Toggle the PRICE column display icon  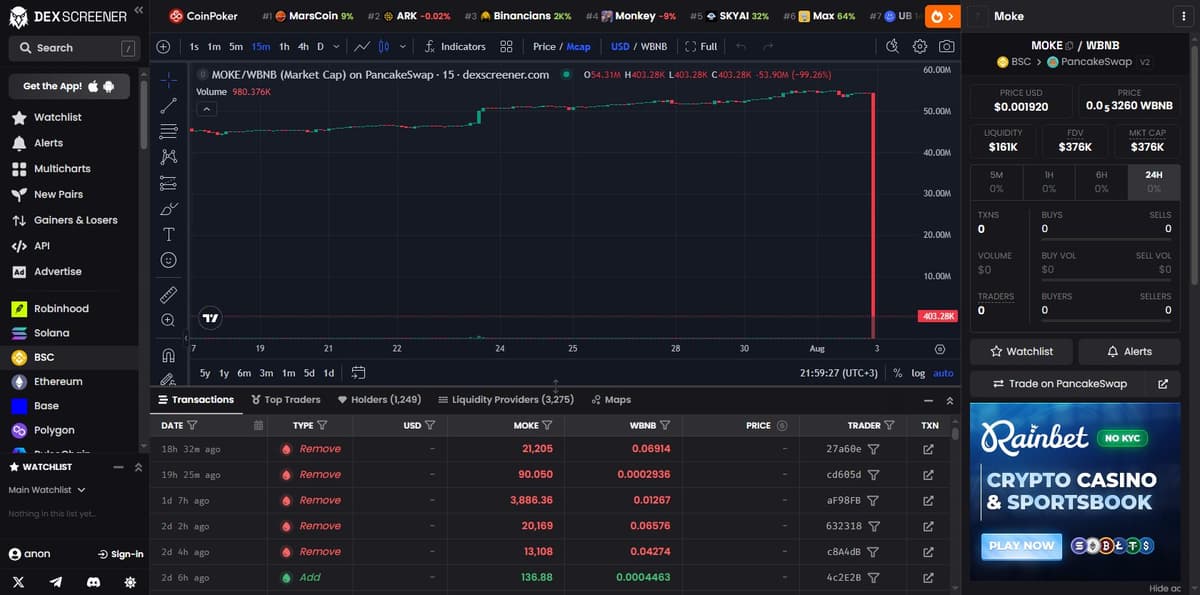click(x=782, y=425)
